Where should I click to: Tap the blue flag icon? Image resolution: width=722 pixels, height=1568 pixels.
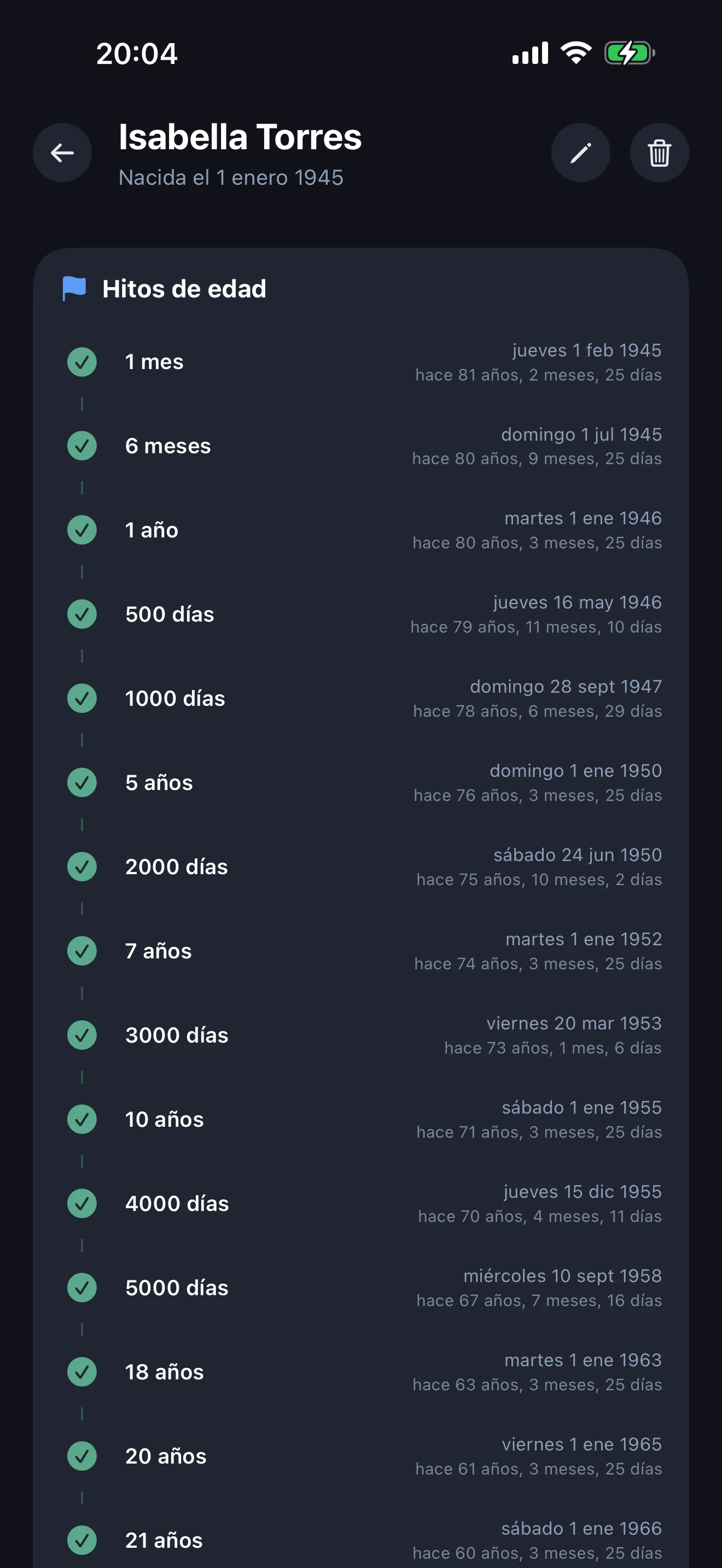tap(74, 289)
